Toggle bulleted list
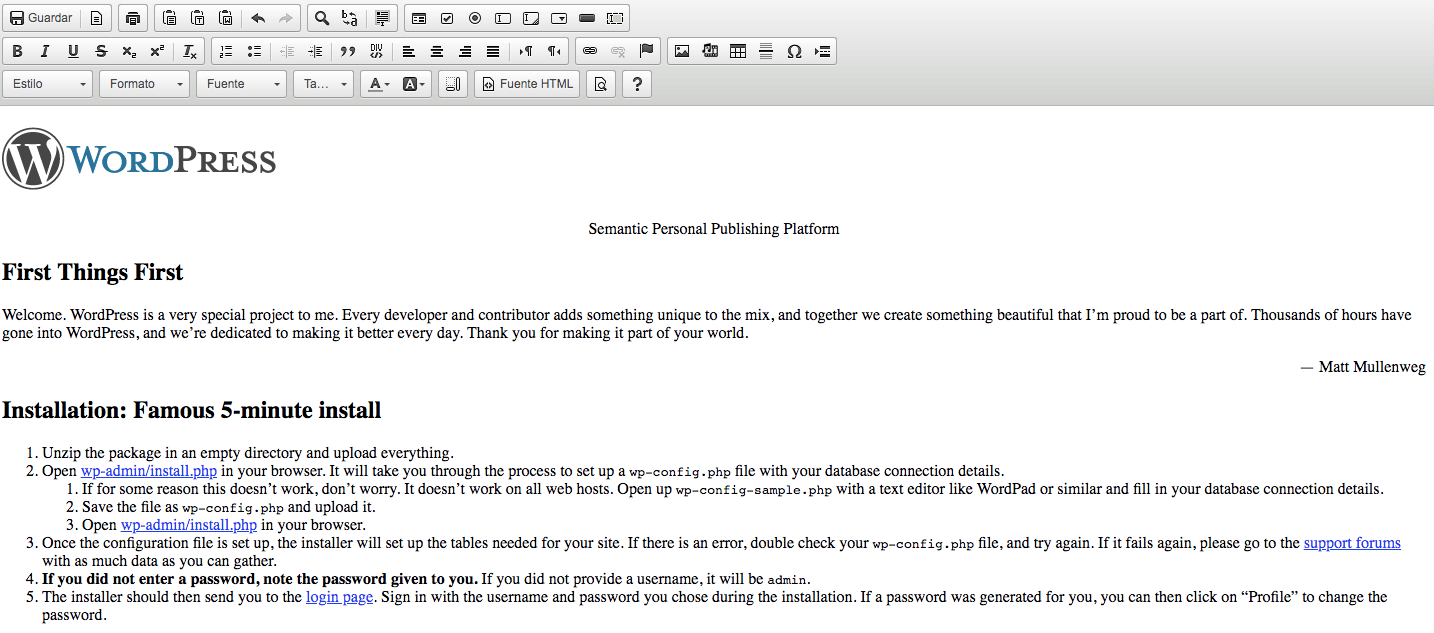The height and width of the screenshot is (633, 1434). coord(254,51)
